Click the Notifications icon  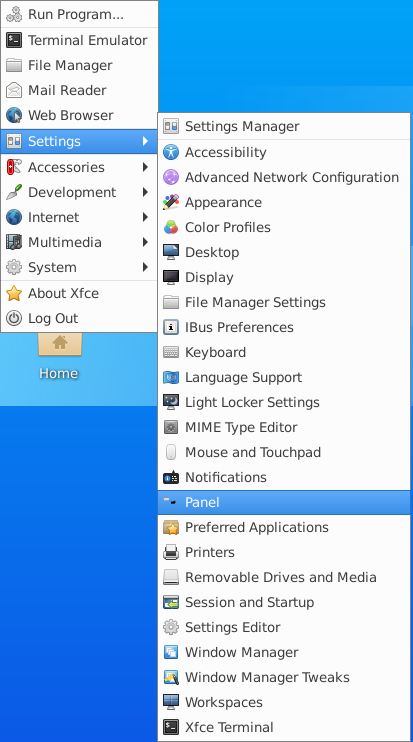click(171, 477)
